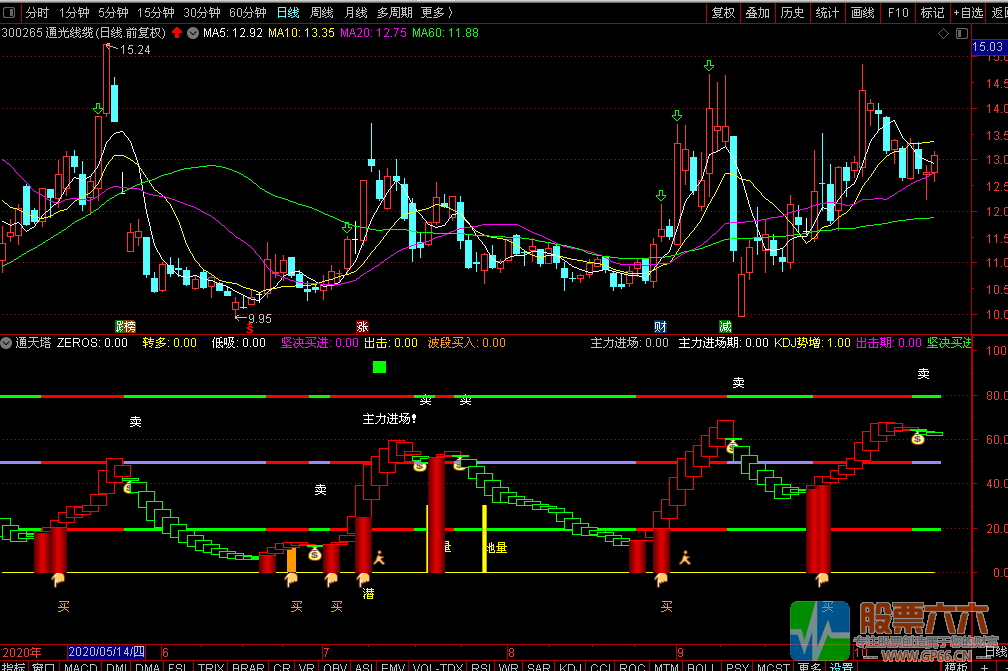The width and height of the screenshot is (1008, 671).
Task: Switch sub-chart to MACD indicator
Action: [x=81, y=666]
